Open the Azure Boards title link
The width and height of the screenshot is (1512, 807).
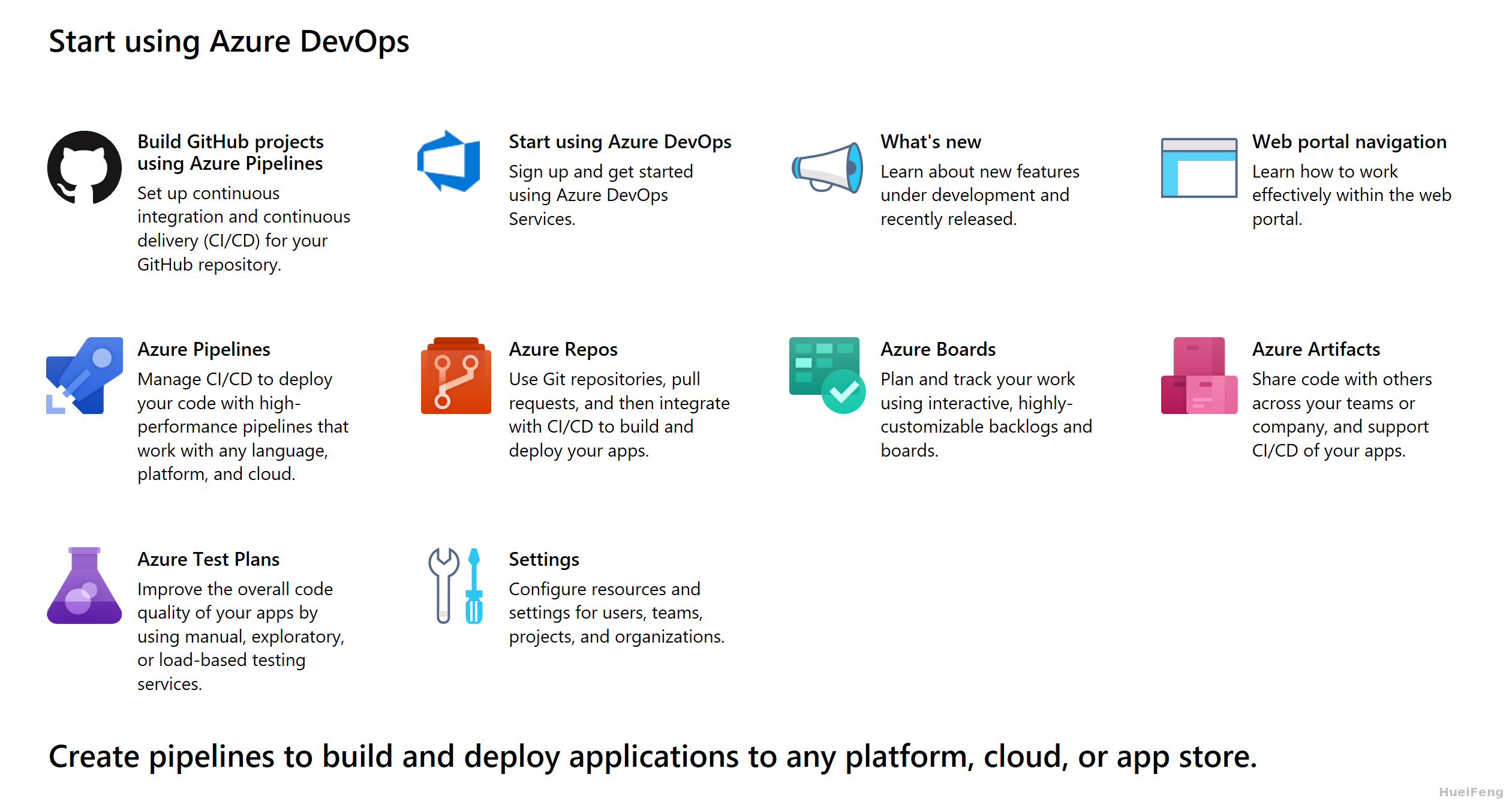pyautogui.click(x=938, y=349)
